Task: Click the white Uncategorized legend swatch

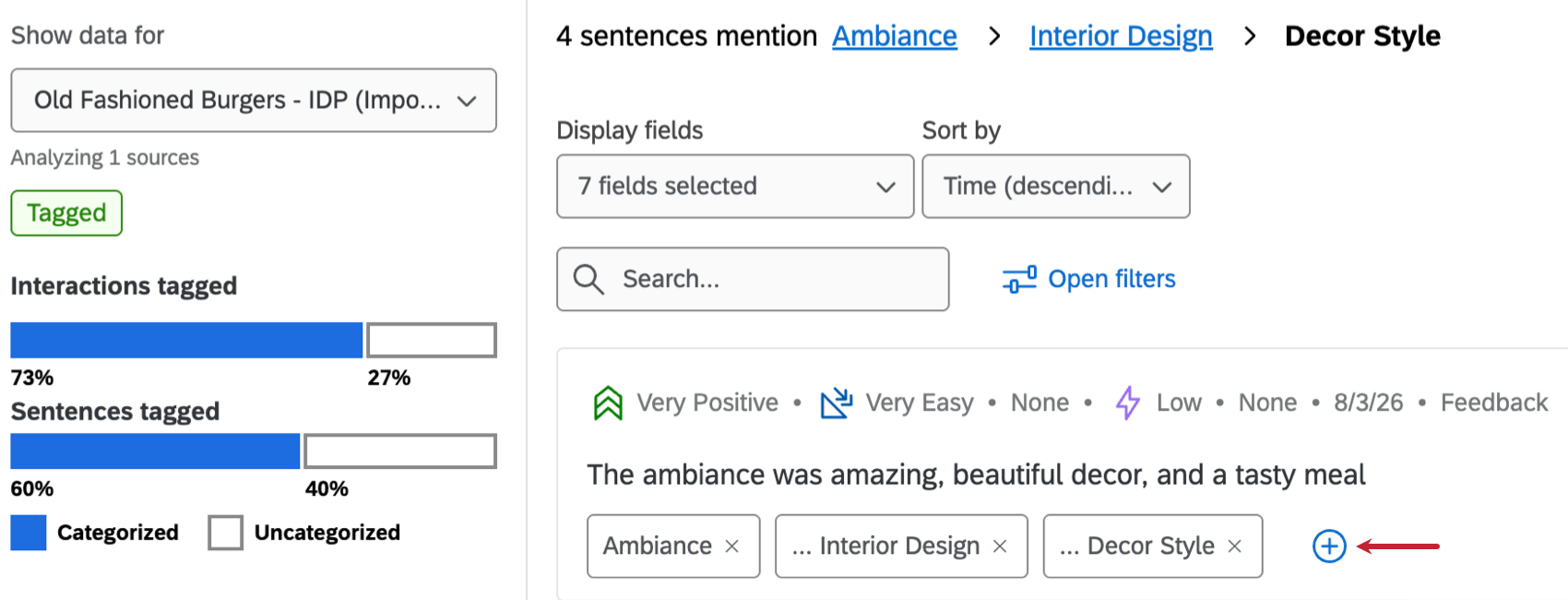Action: [x=226, y=533]
